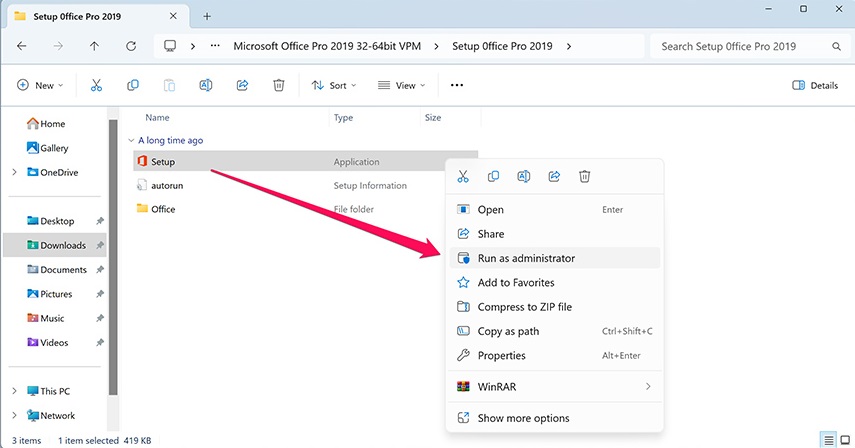The width and height of the screenshot is (855, 448).
Task: Toggle the Details pane
Action: point(814,85)
